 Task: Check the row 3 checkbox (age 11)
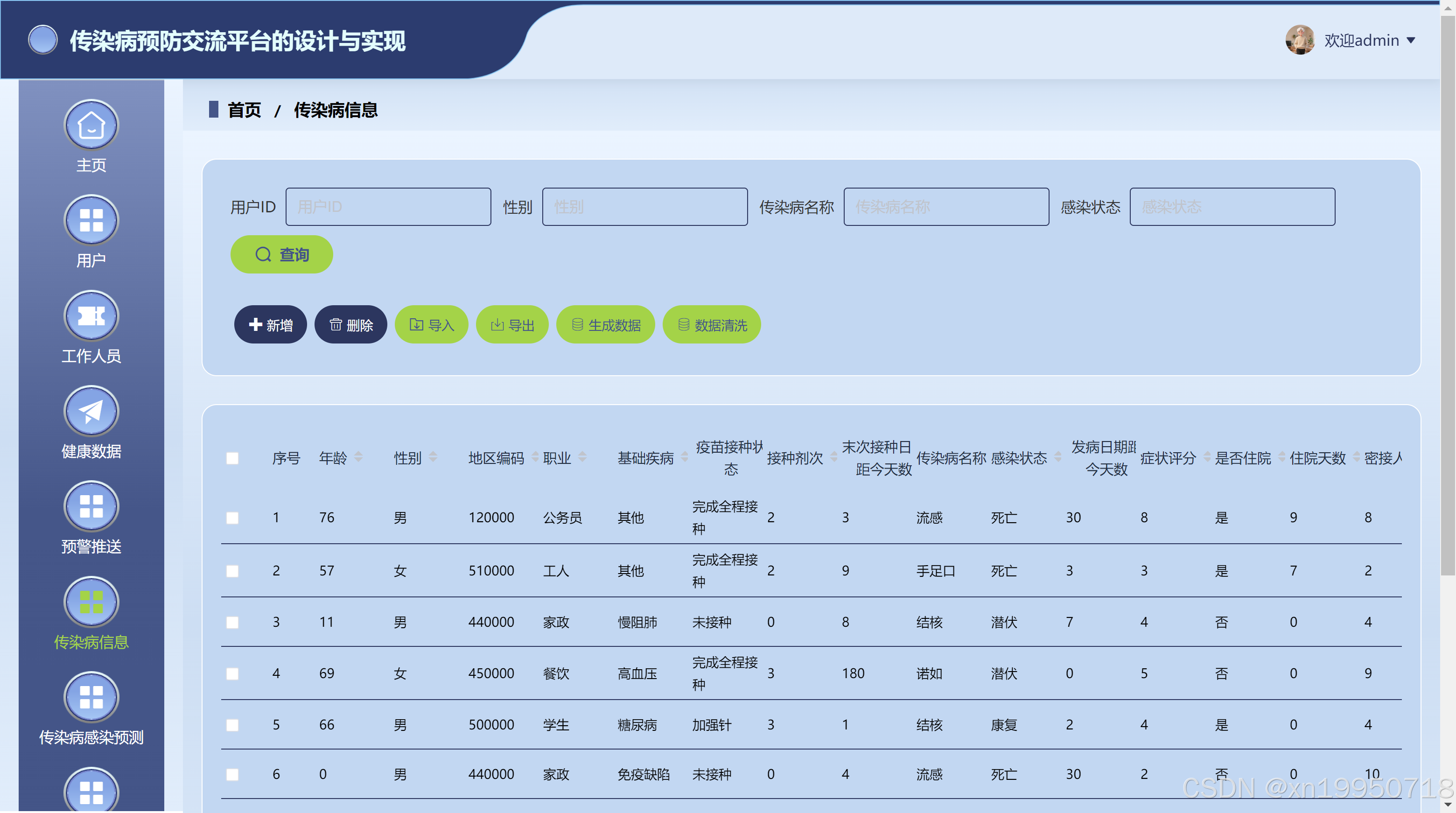232,622
